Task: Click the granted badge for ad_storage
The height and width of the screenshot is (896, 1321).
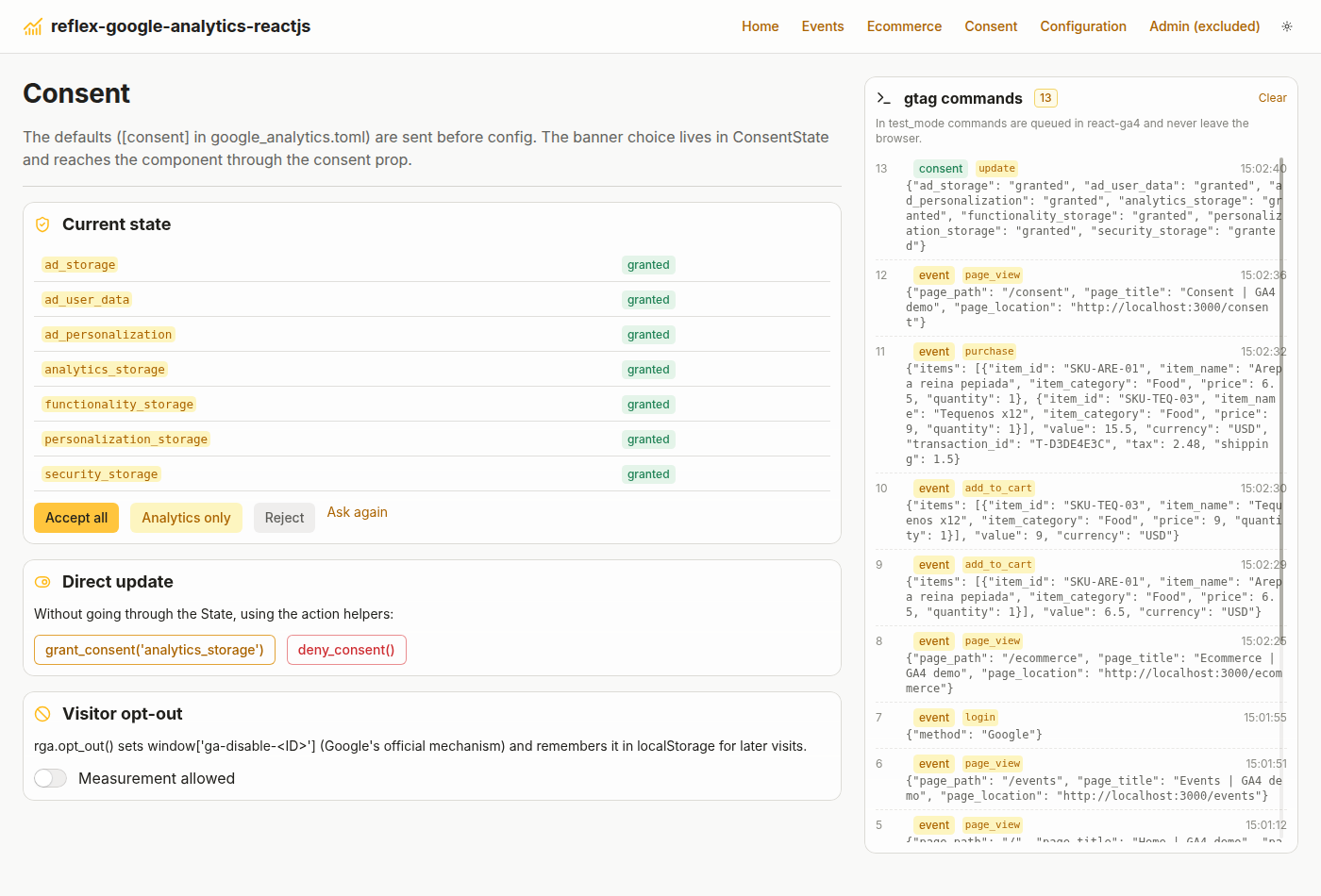Action: pyautogui.click(x=648, y=265)
